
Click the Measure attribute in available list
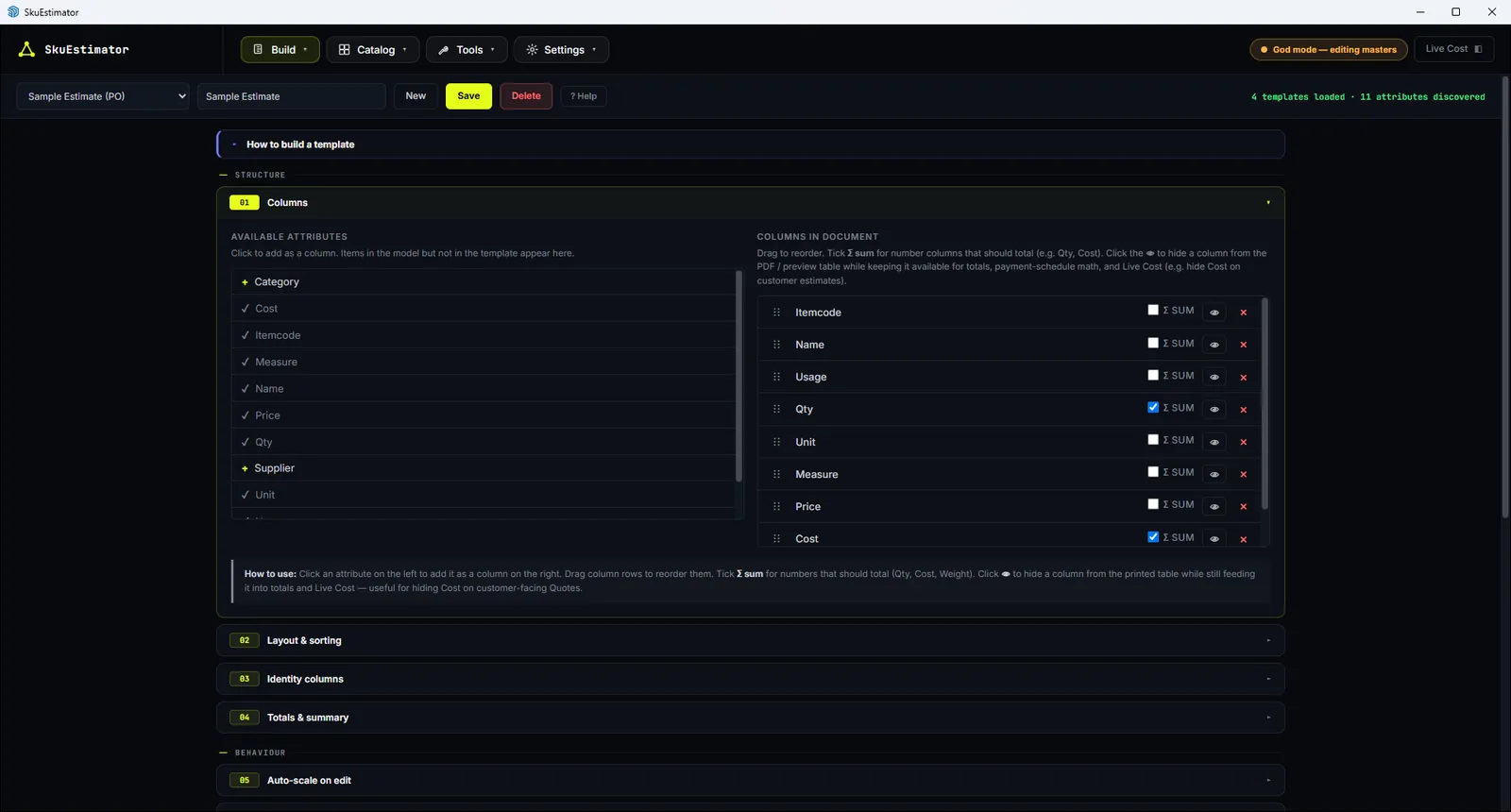[x=484, y=363]
